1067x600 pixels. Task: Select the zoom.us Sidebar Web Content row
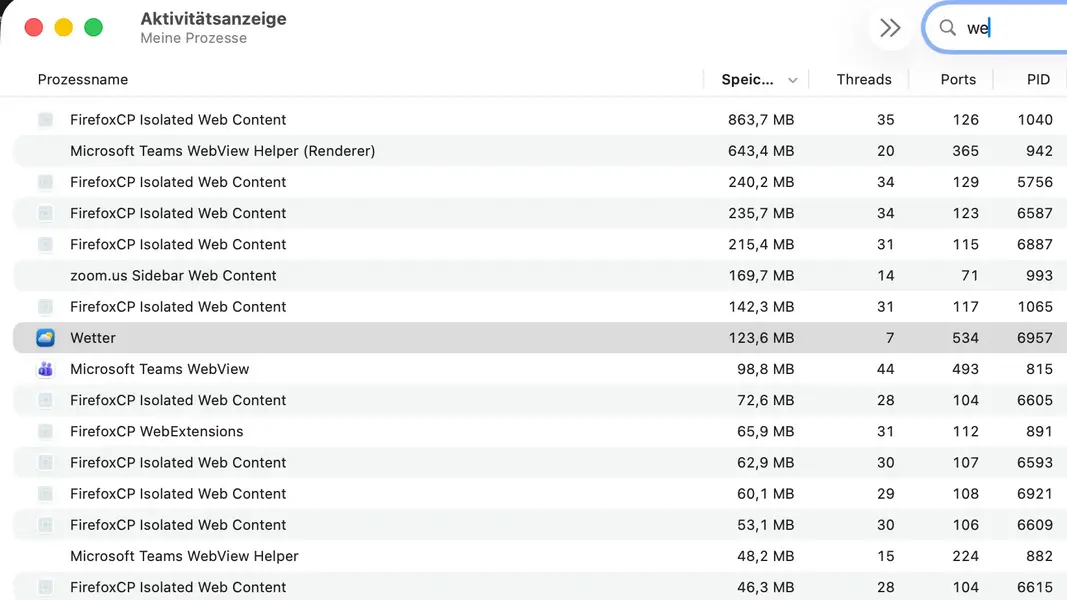[x=540, y=276]
